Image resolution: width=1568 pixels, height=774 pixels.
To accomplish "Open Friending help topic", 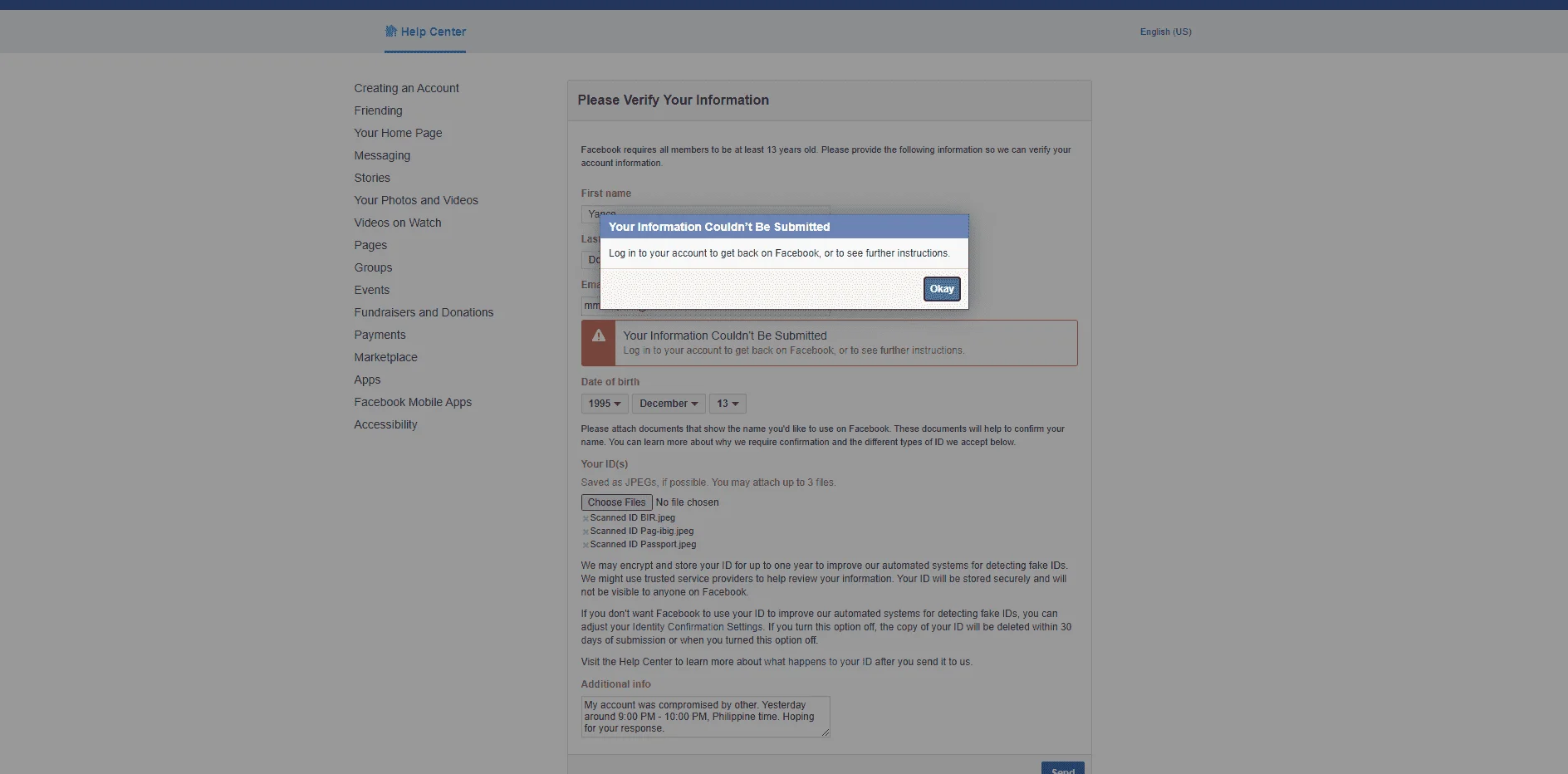I will click(x=378, y=110).
